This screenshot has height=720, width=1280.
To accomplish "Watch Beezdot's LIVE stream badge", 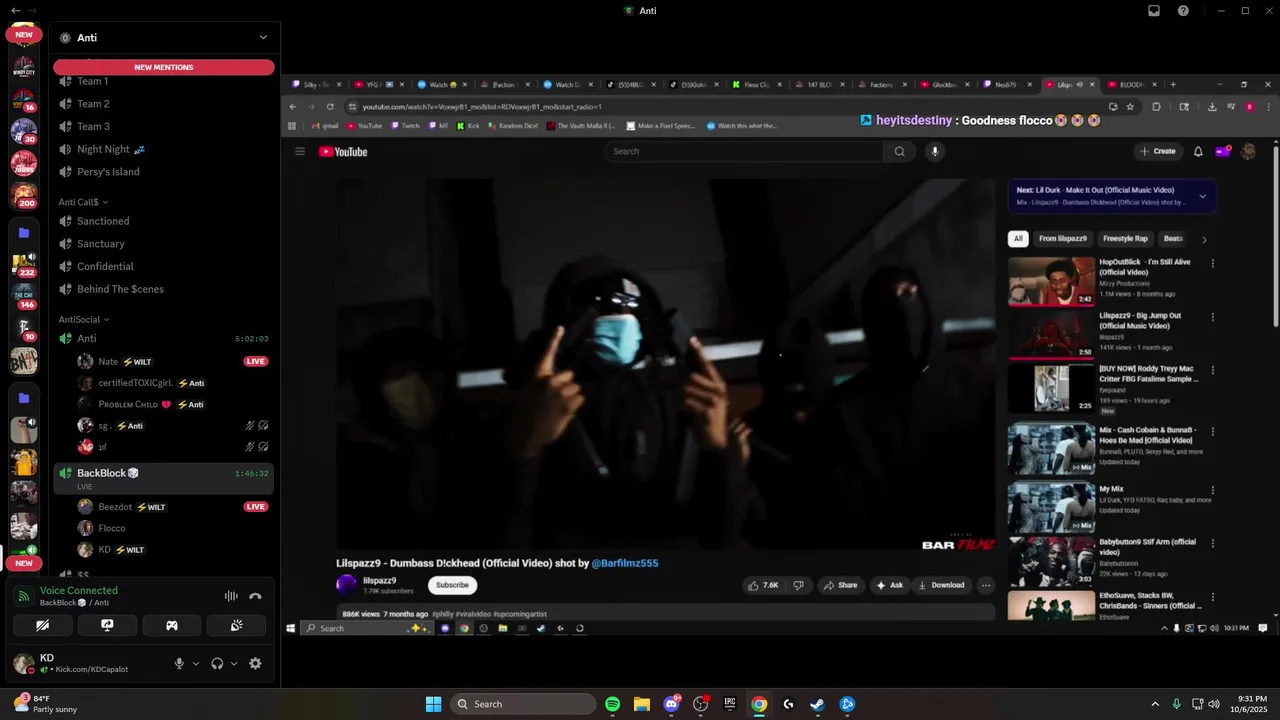I will (256, 507).
